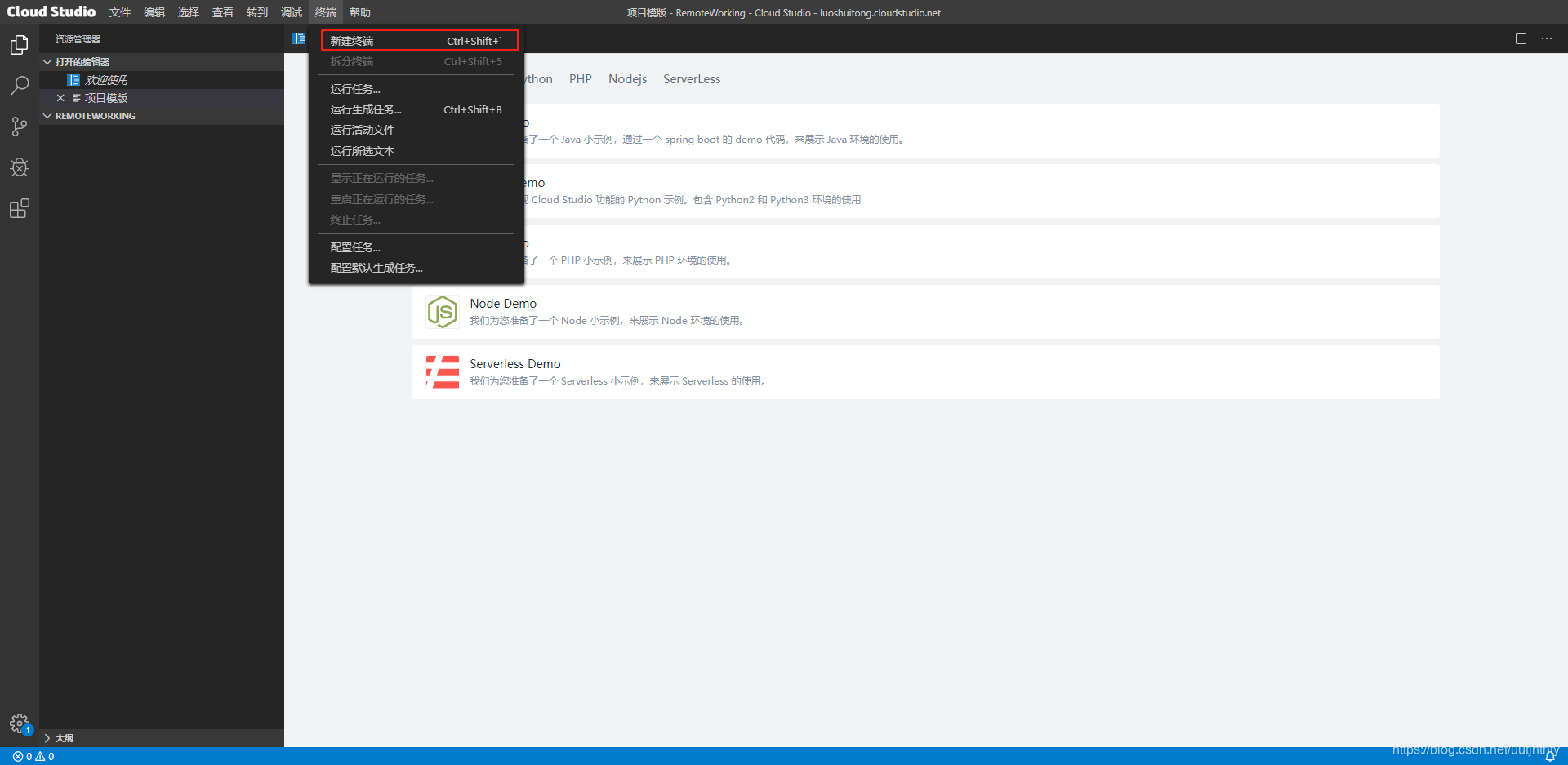Open the Source Control icon
This screenshot has width=1568, height=765.
(20, 127)
